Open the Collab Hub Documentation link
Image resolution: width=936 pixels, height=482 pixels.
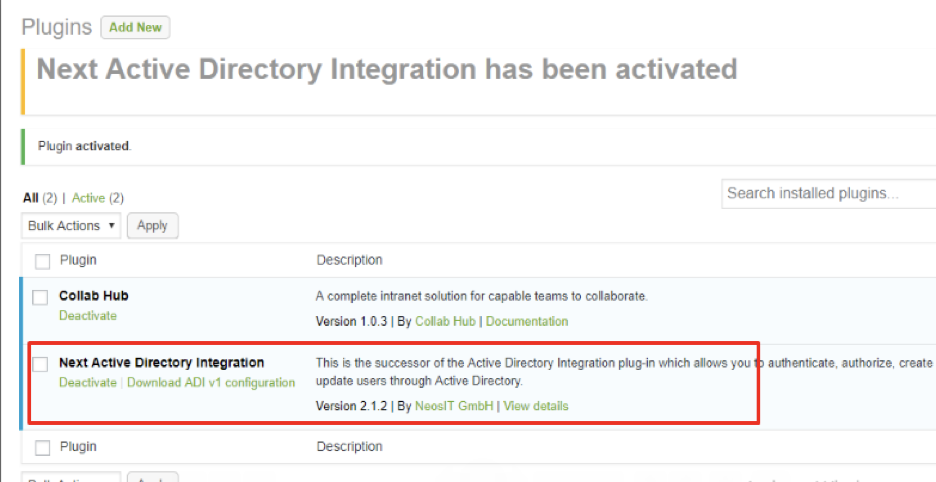(526, 321)
